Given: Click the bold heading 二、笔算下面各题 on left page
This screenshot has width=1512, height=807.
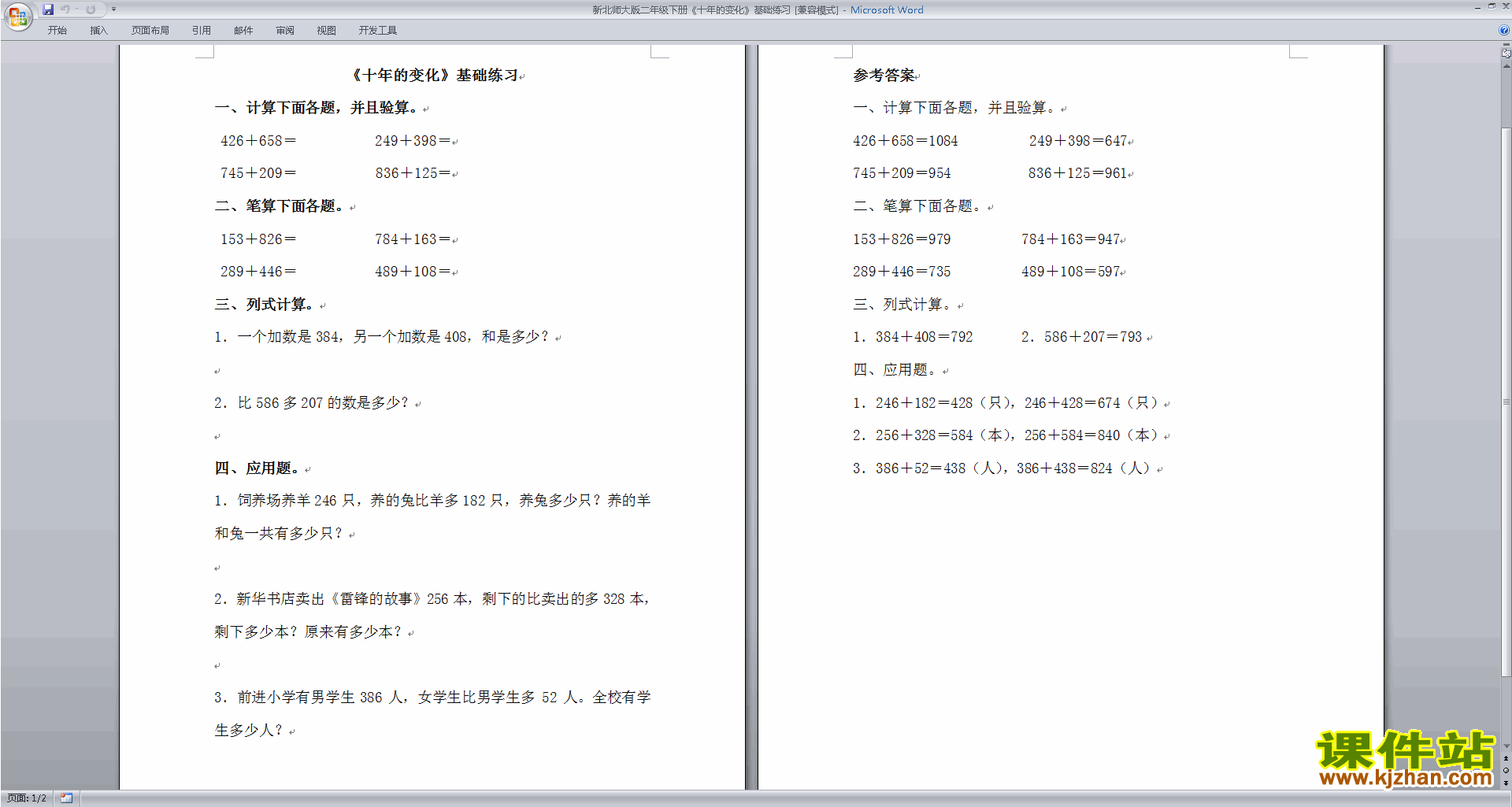Looking at the screenshot, I should pos(280,206).
